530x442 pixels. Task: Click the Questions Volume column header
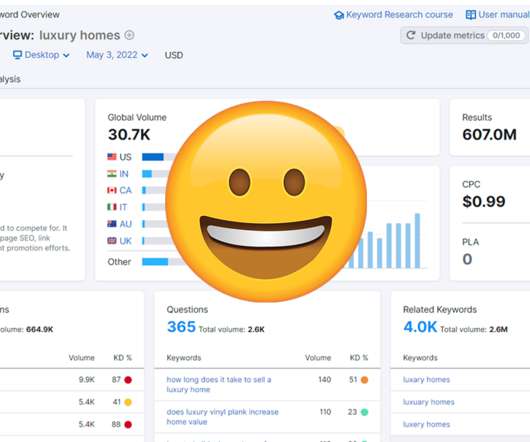(318, 358)
